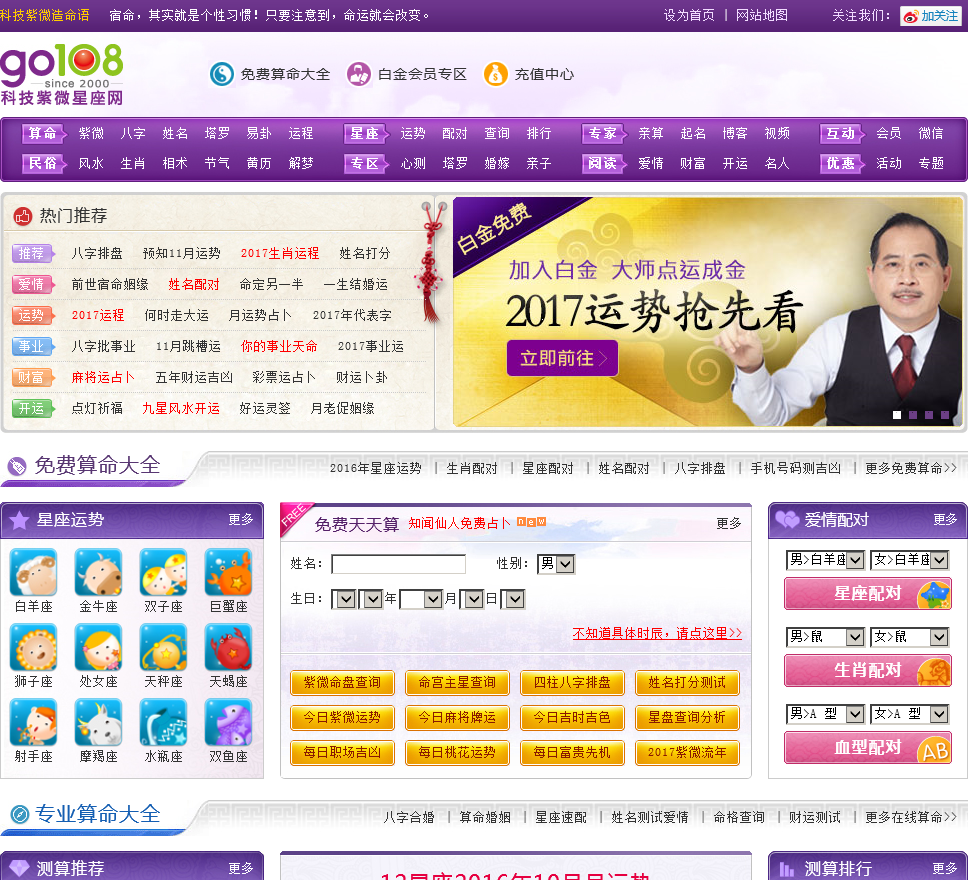968x880 pixels.
Task: Select 风水 in the 民俗 nav row
Action: click(91, 164)
